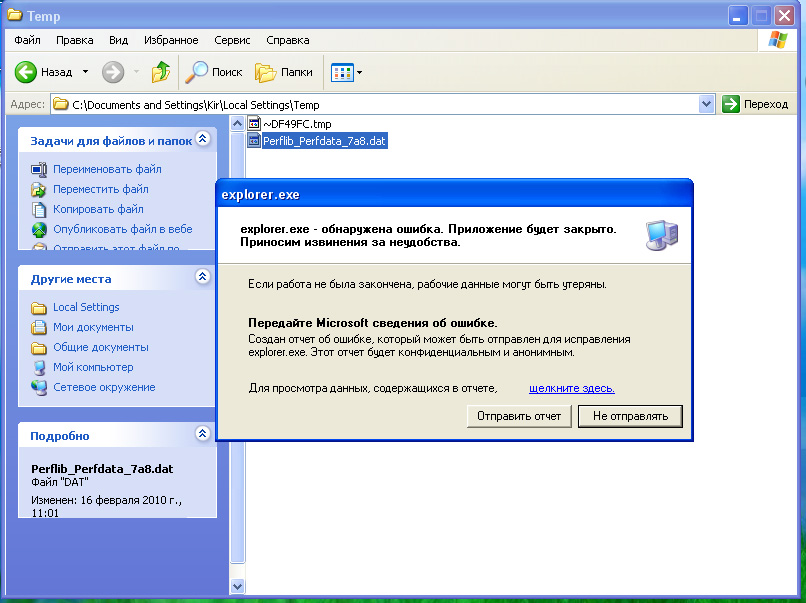806x603 pixels.
Task: Click the address bar path field
Action: [x=375, y=104]
